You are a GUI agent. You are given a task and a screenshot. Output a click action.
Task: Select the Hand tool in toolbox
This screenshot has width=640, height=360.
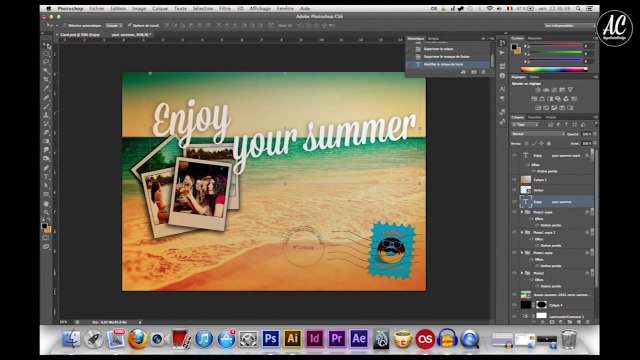click(47, 204)
